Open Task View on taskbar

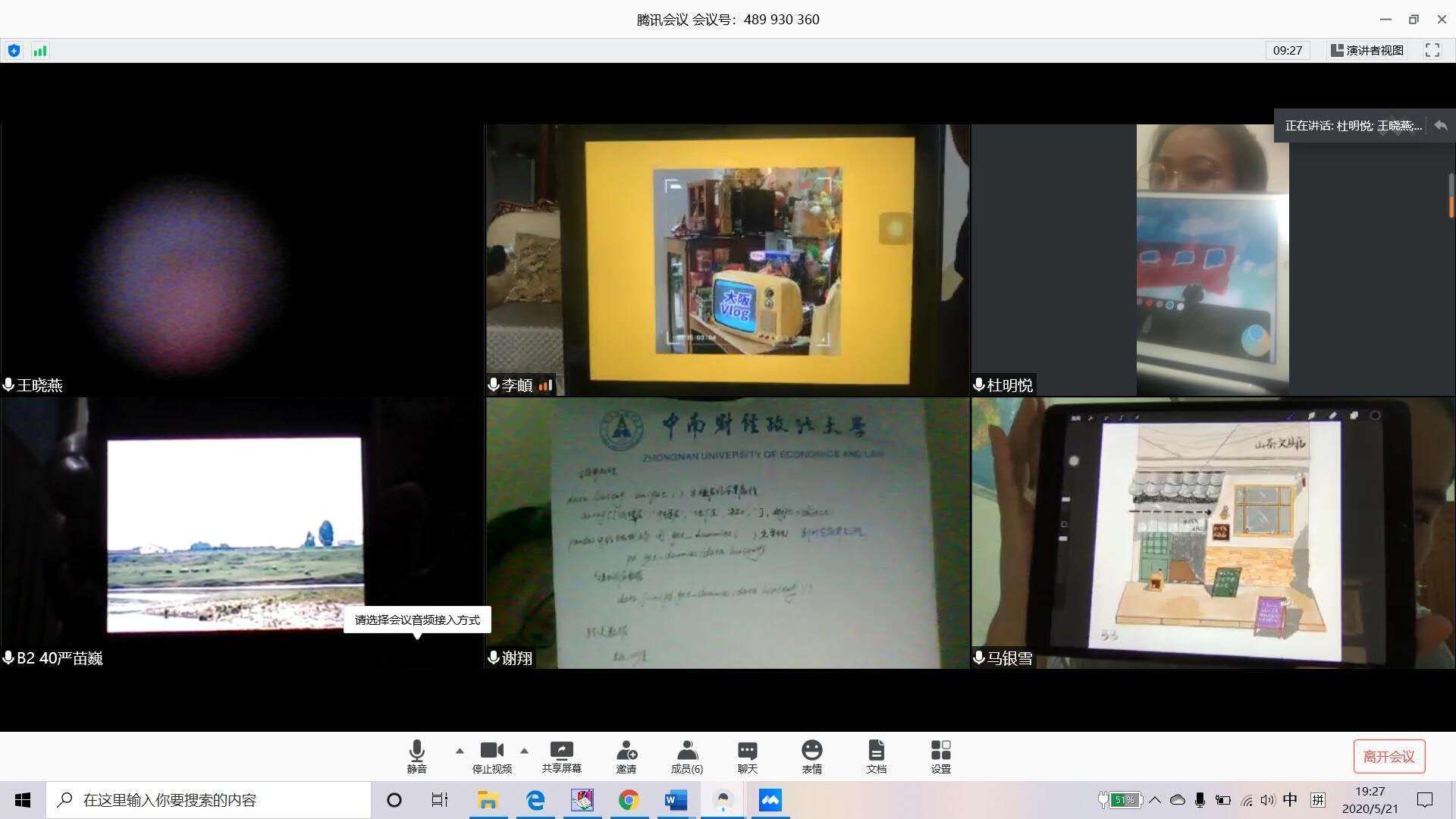pos(440,800)
